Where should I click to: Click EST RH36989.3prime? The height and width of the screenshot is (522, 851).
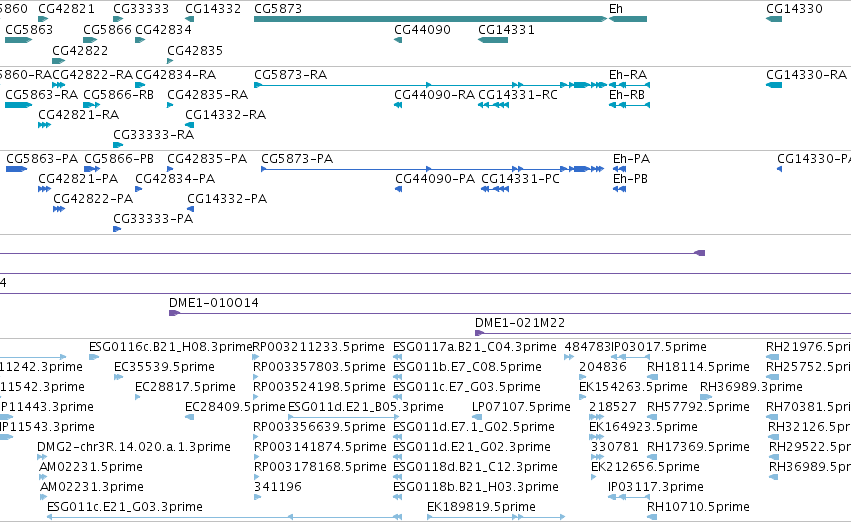click(x=706, y=397)
